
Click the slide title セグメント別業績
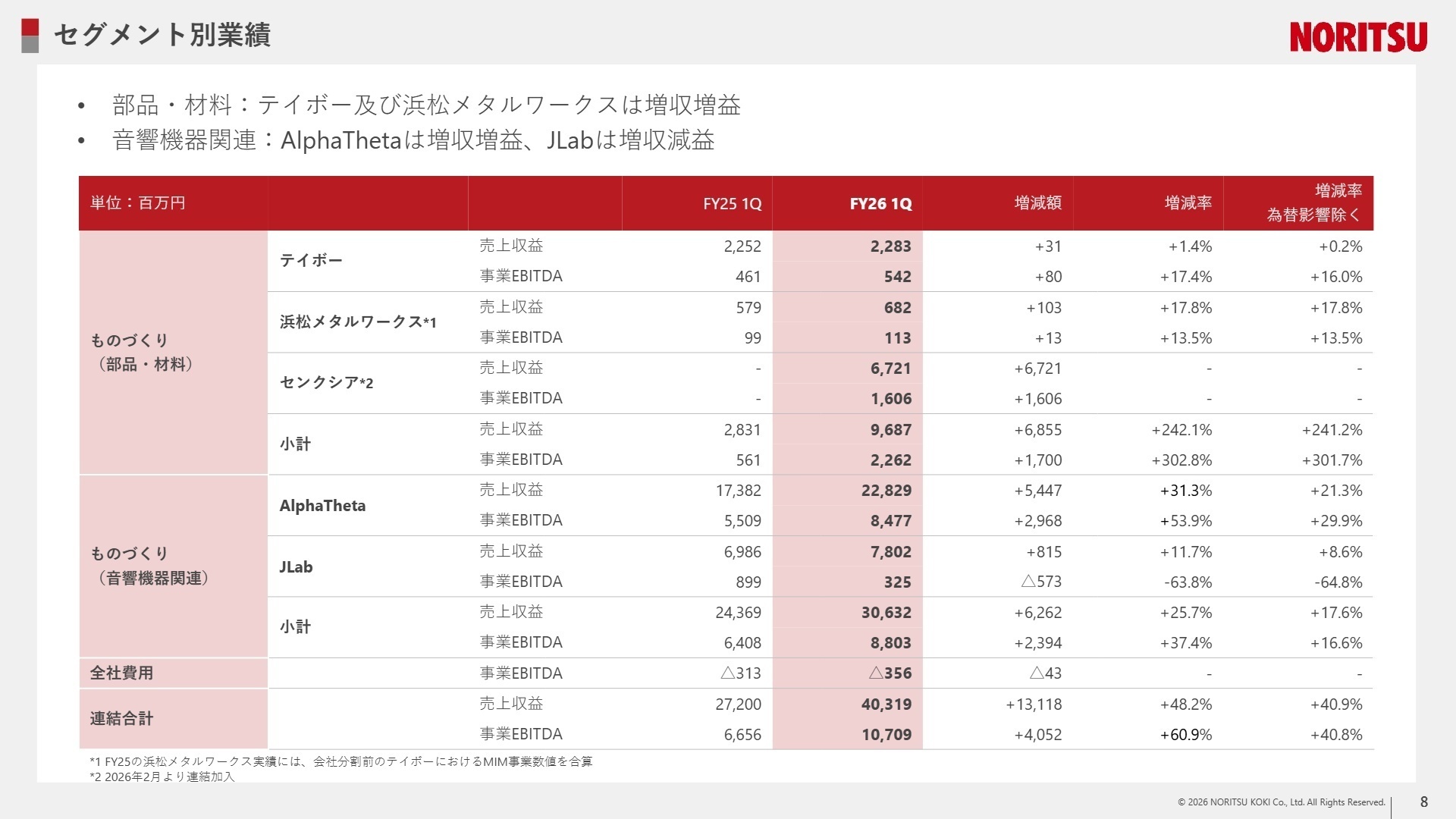pos(162,35)
